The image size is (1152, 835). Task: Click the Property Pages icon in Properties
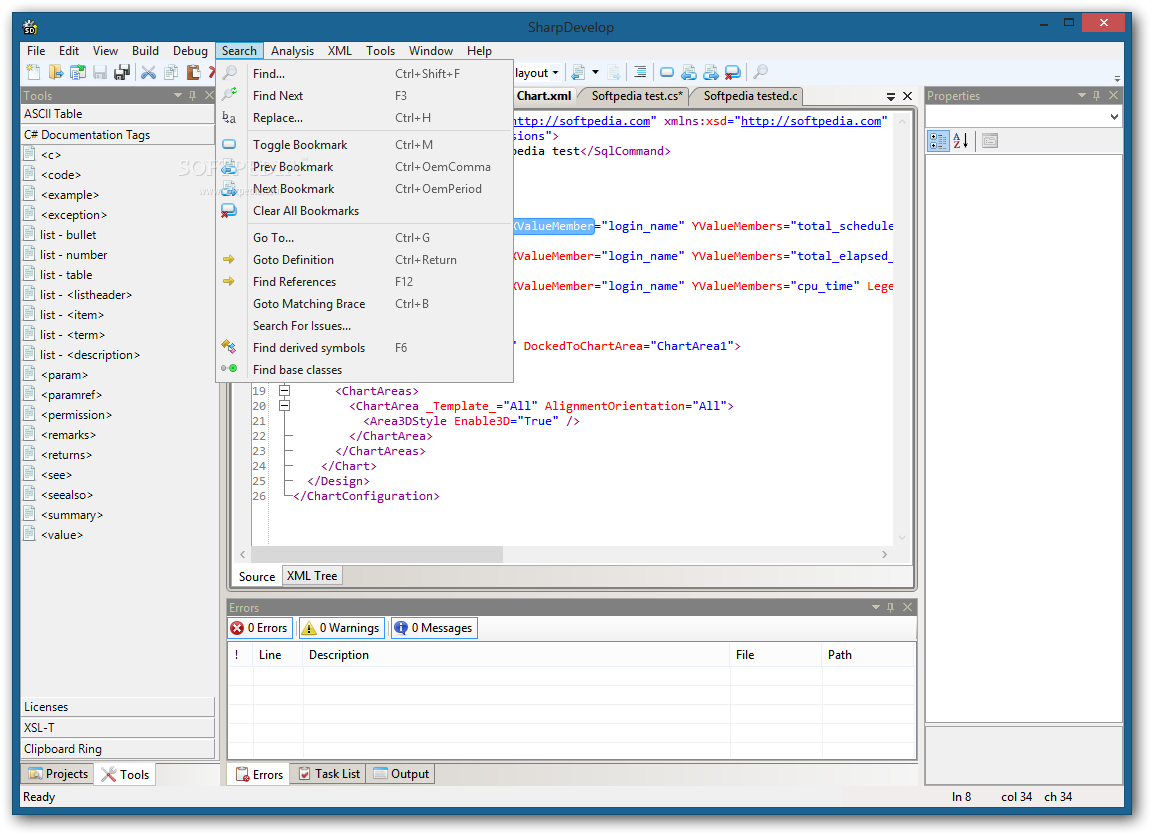[x=990, y=141]
